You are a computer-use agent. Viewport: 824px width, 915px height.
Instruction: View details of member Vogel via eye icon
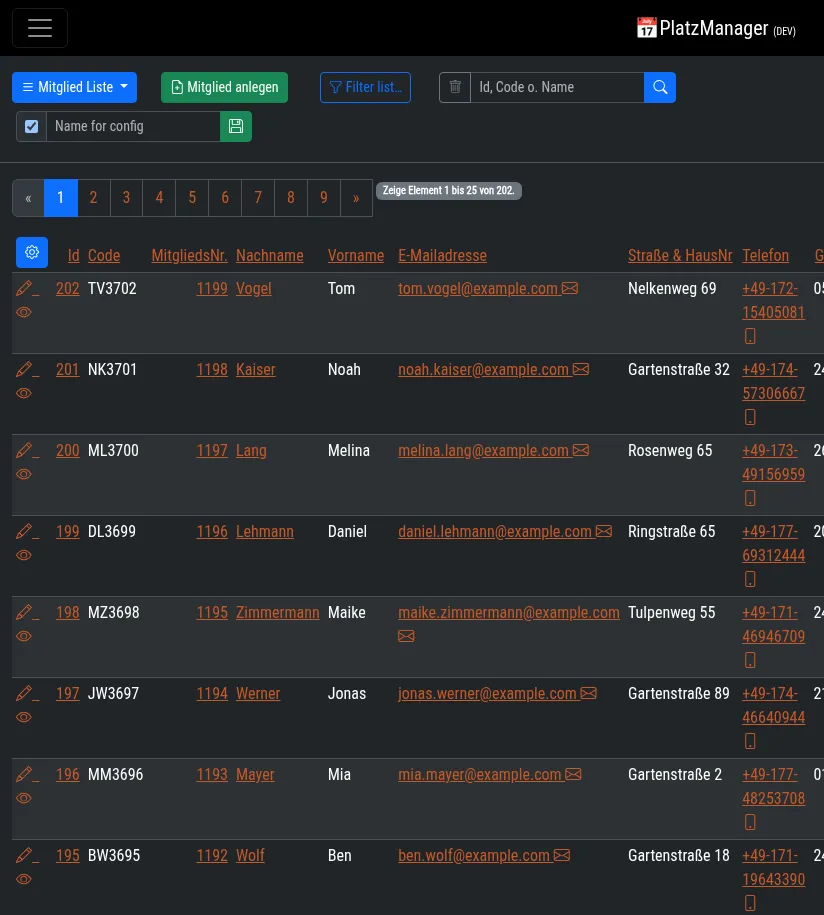(x=24, y=312)
